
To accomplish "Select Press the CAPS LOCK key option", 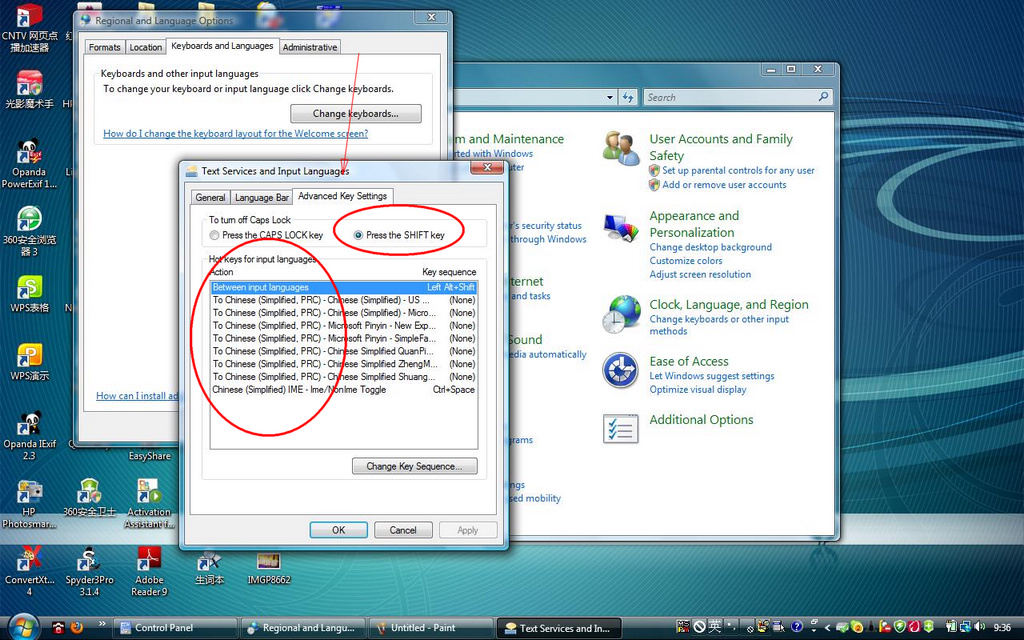I will coord(214,235).
